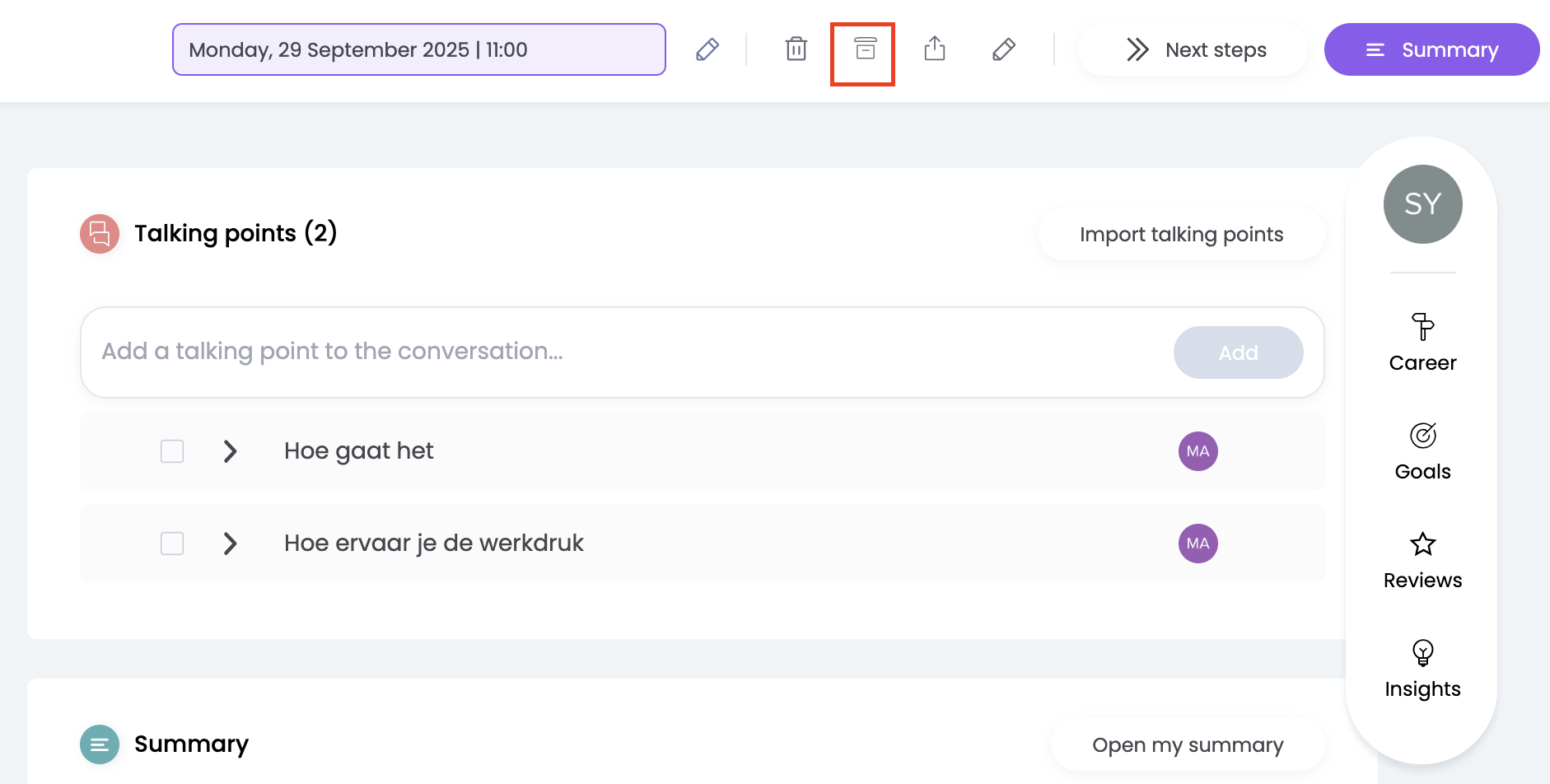Click the pencil icon beside the date field
This screenshot has width=1550, height=784.
[x=707, y=49]
